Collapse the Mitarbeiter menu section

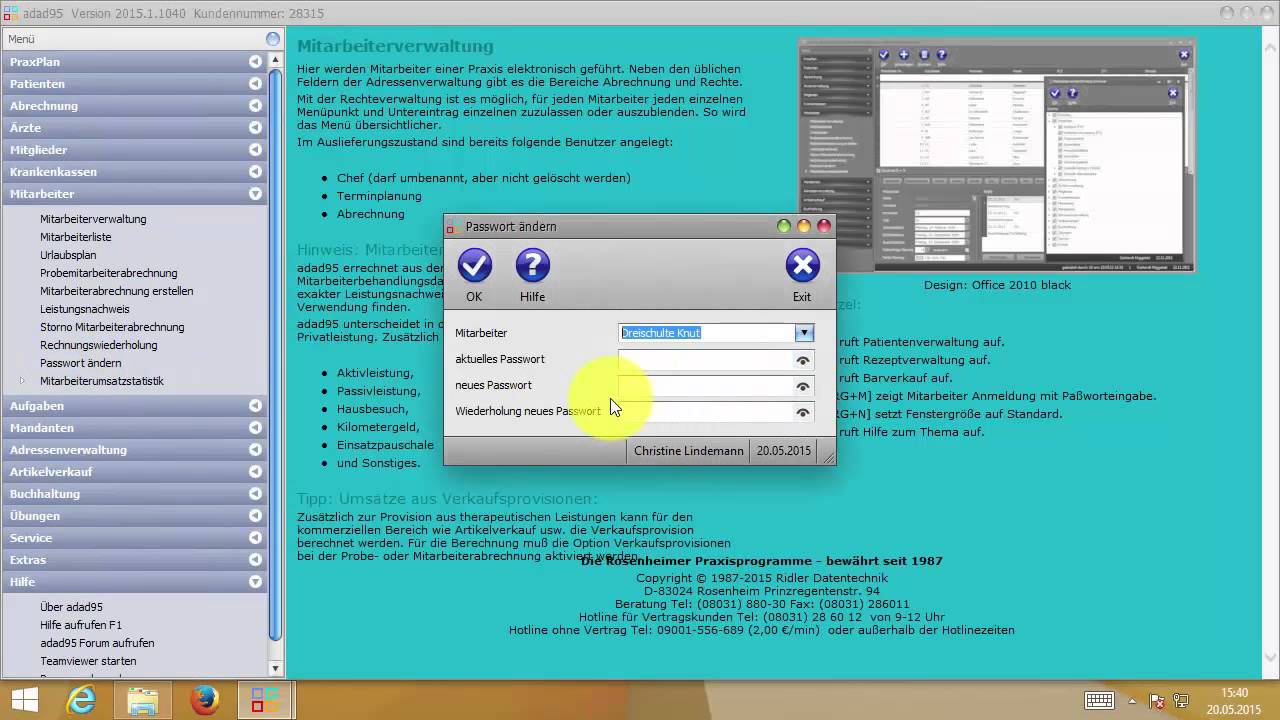tap(255, 194)
